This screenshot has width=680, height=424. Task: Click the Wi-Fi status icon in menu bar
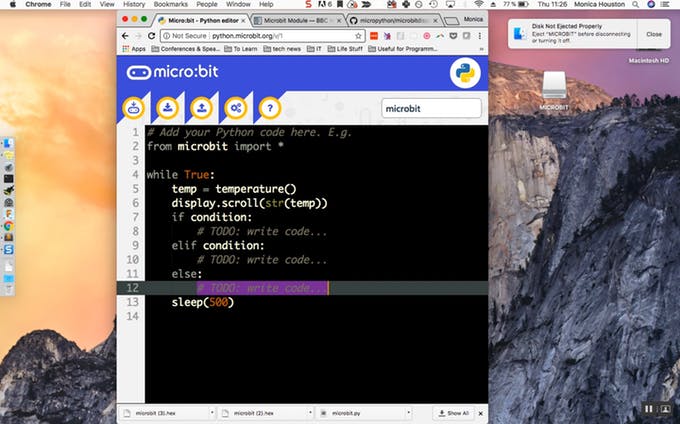coord(479,4)
